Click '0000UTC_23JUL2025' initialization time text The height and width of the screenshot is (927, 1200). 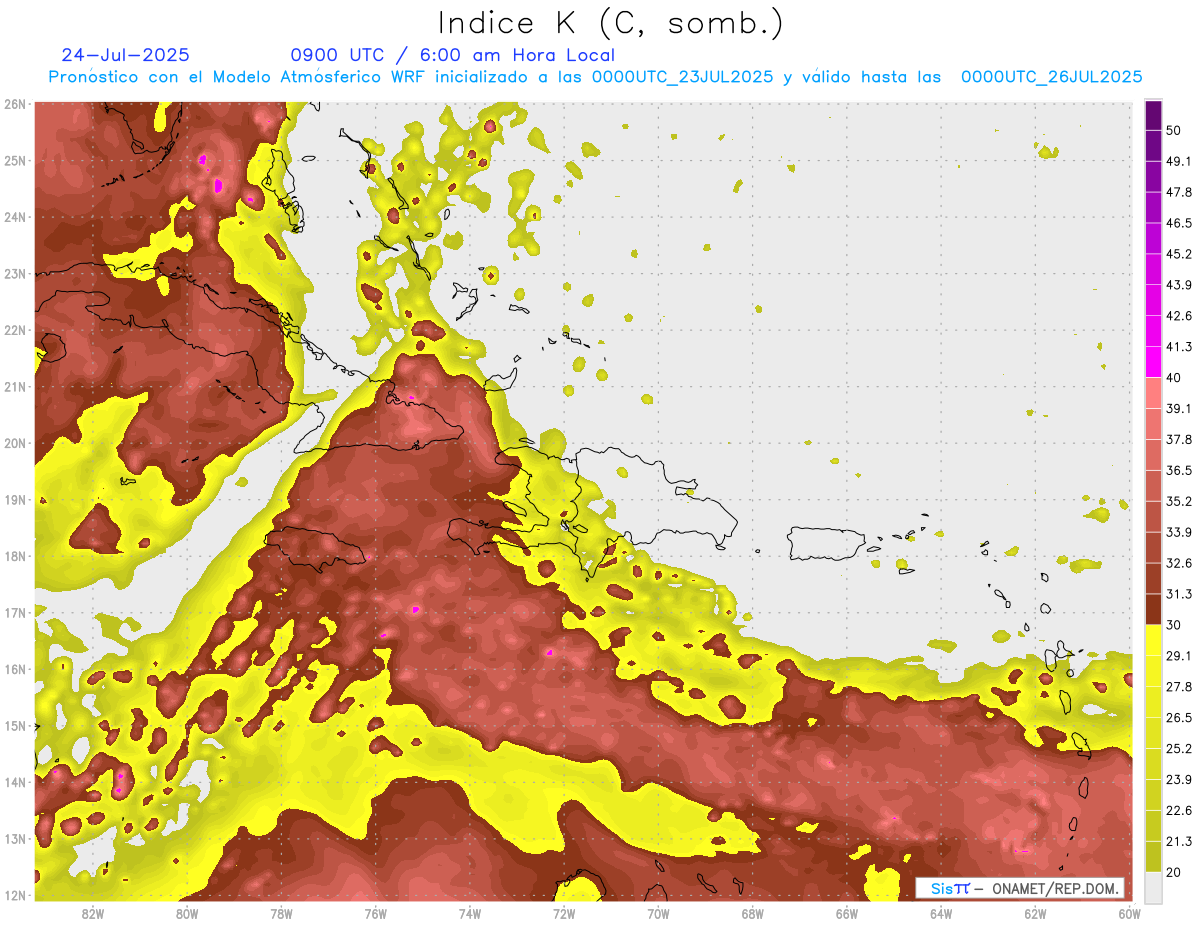click(x=682, y=77)
